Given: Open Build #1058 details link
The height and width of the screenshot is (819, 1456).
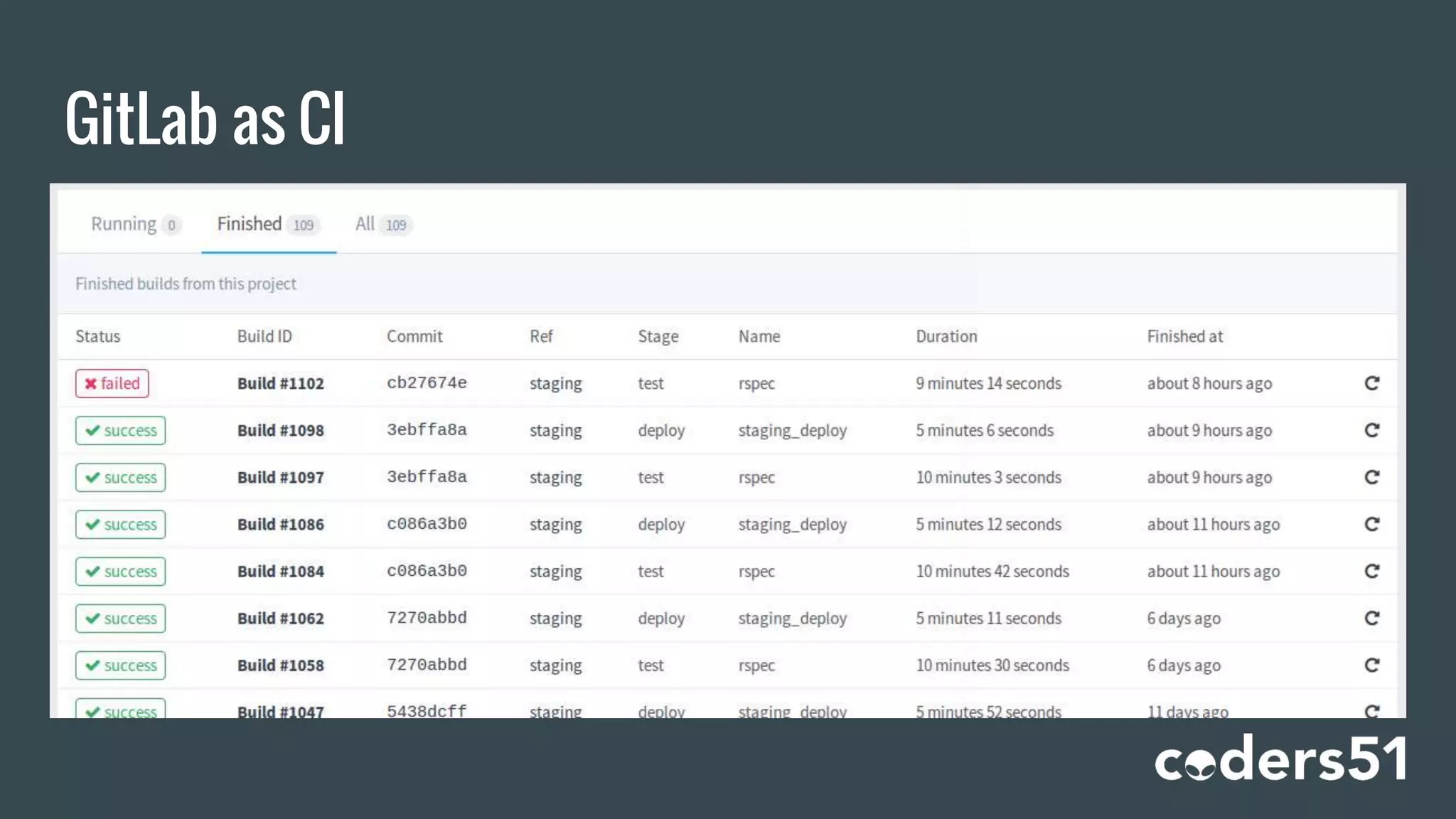Looking at the screenshot, I should tap(280, 665).
